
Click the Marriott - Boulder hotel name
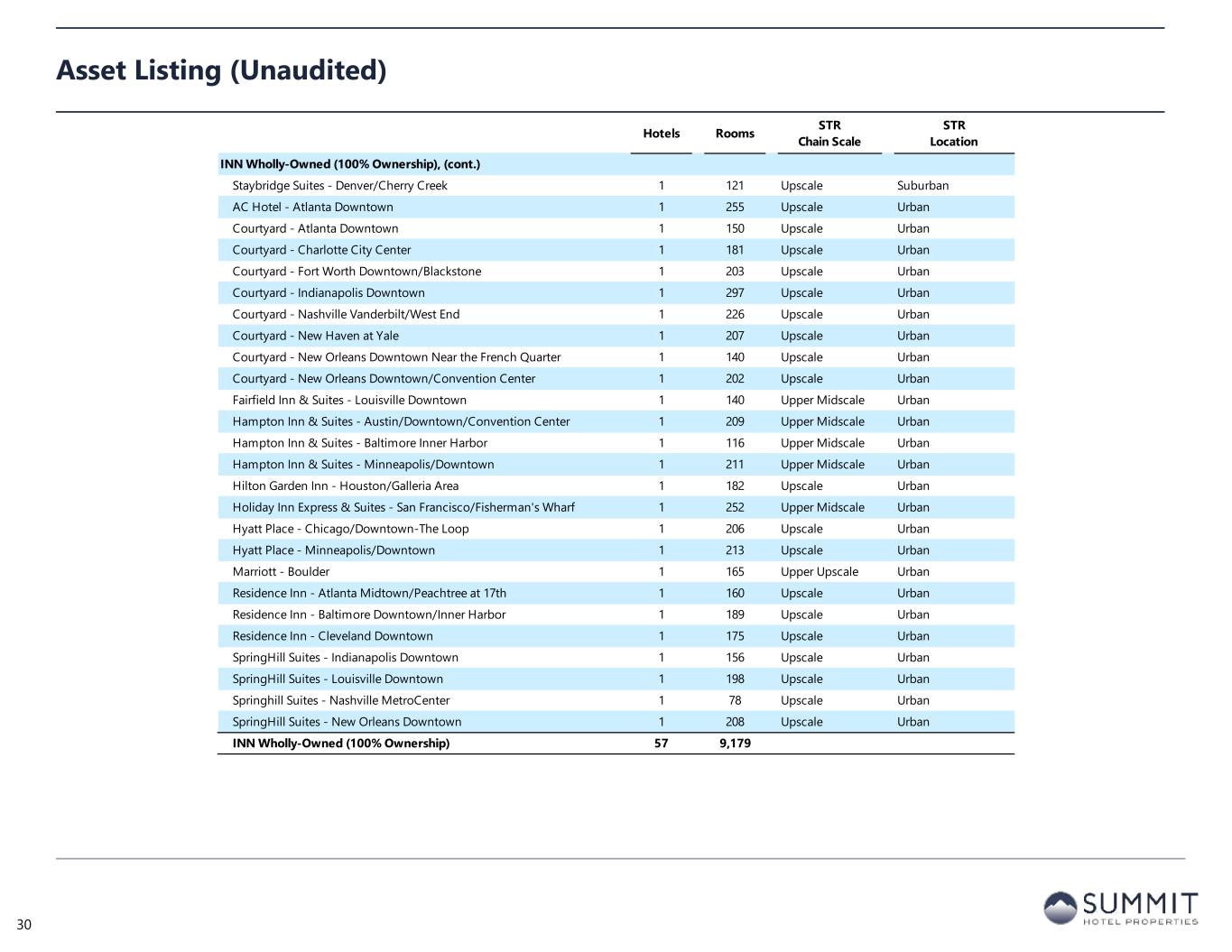click(281, 572)
